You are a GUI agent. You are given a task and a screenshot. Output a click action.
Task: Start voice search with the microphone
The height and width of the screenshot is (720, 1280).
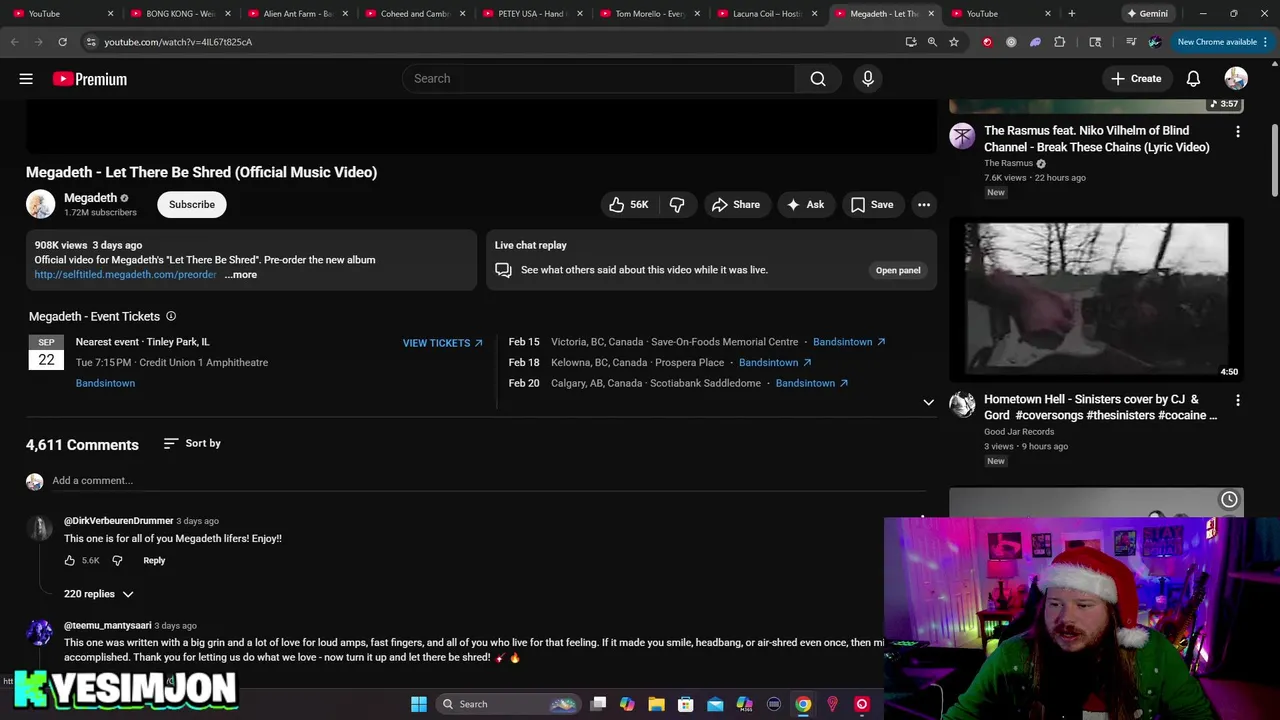point(868,79)
